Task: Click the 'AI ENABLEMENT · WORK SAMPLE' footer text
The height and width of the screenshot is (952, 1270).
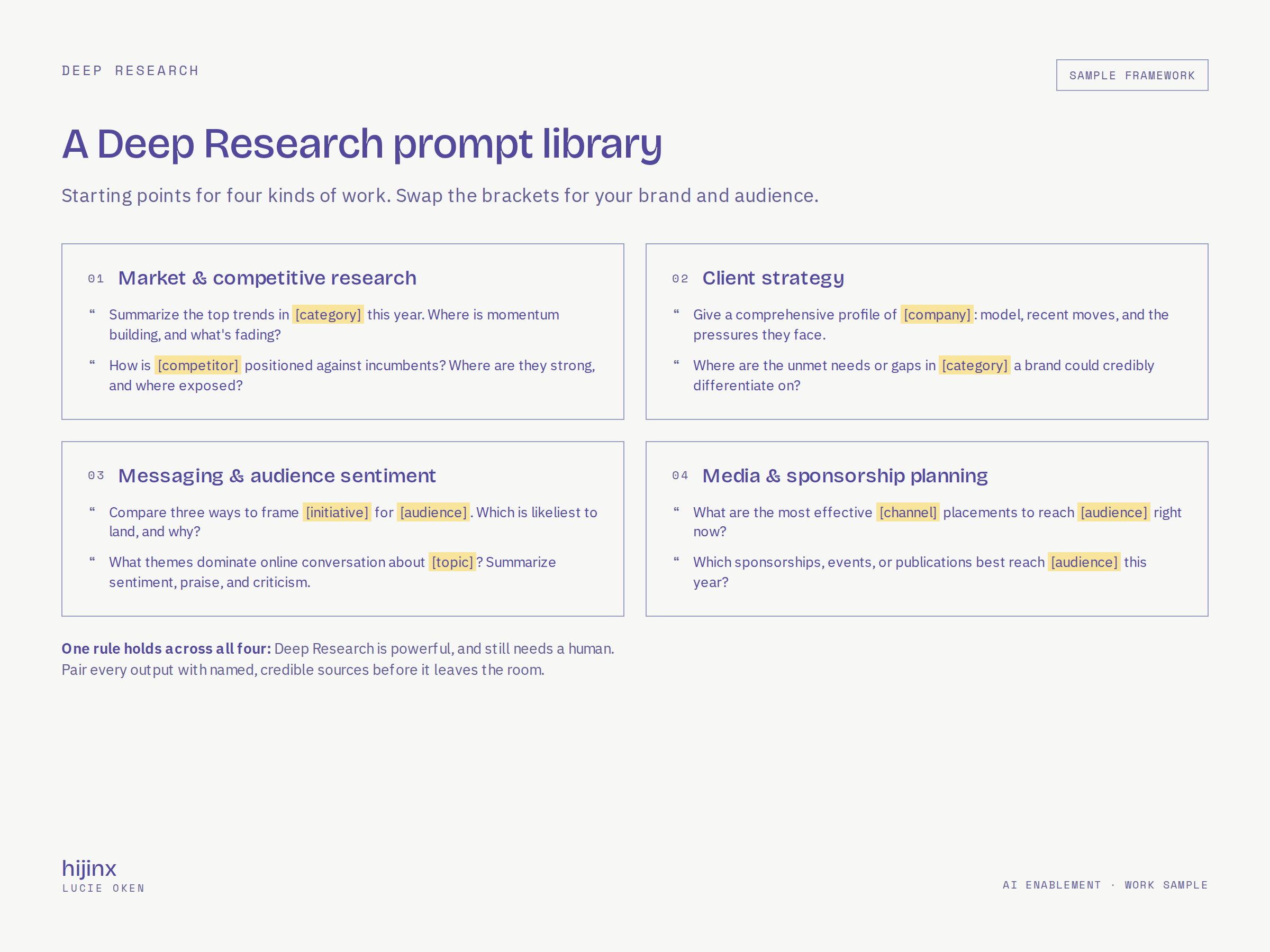Action: (1105, 885)
